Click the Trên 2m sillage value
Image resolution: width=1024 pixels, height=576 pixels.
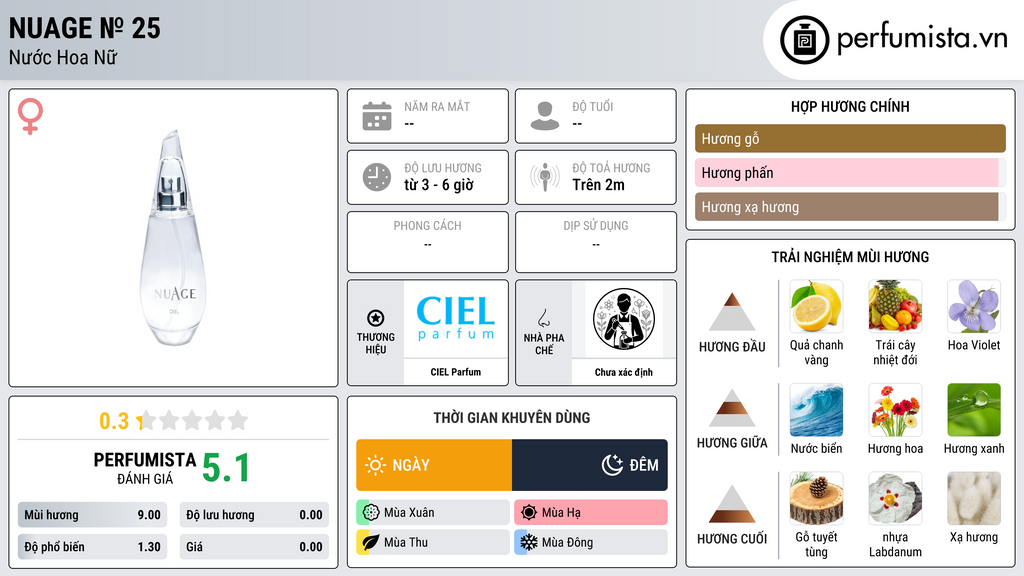pyautogui.click(x=598, y=185)
